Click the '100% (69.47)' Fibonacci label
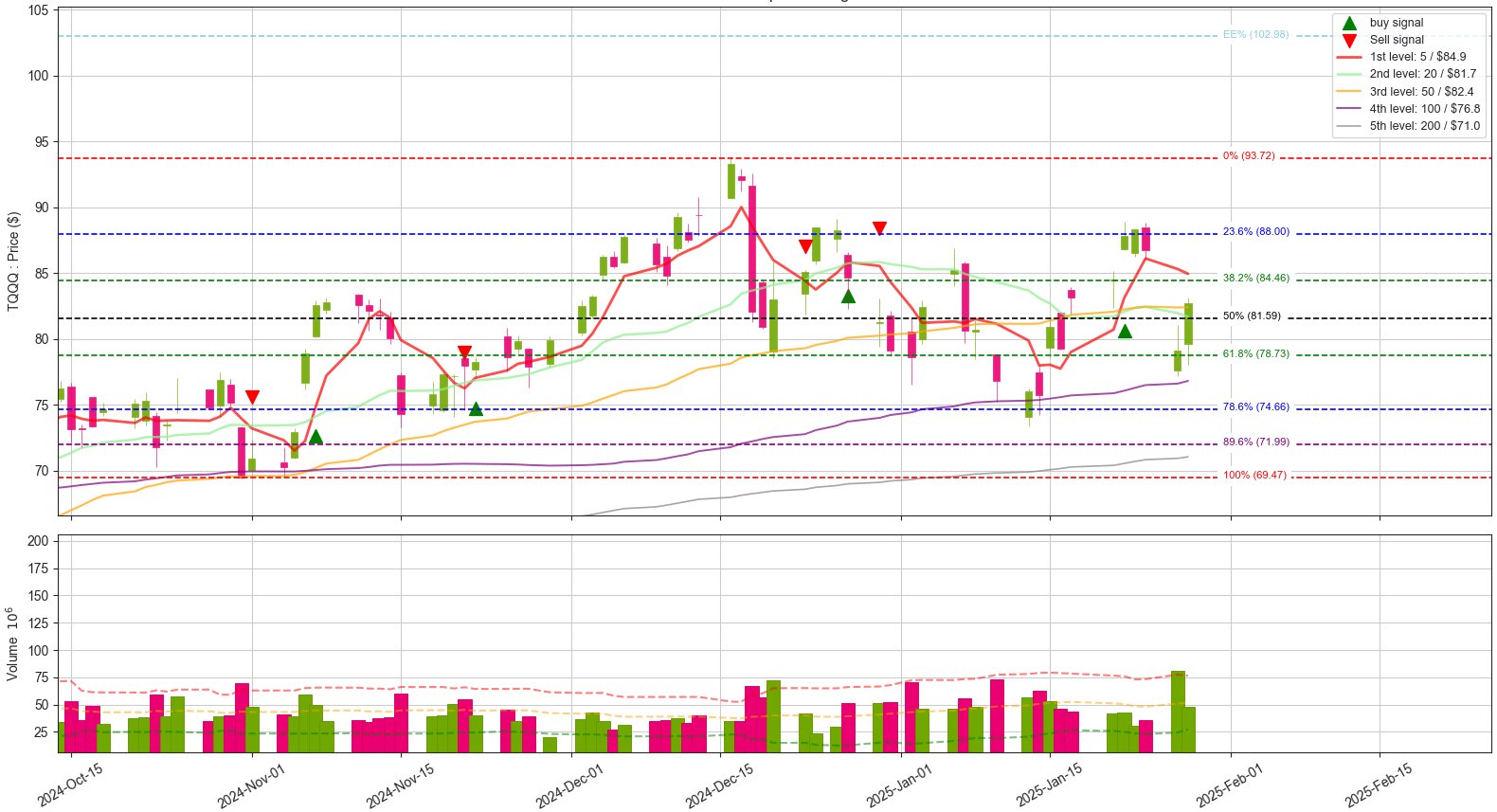1497x812 pixels. (x=1254, y=476)
